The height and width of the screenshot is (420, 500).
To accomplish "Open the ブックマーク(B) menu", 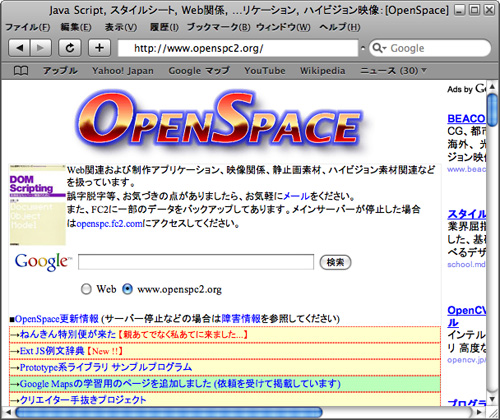I will 218,27.
